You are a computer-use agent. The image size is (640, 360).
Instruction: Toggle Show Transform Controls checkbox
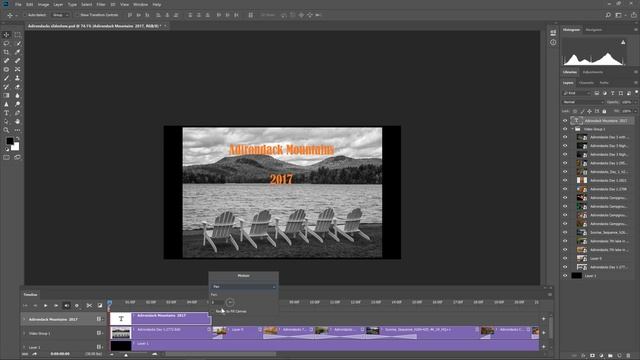pos(77,15)
